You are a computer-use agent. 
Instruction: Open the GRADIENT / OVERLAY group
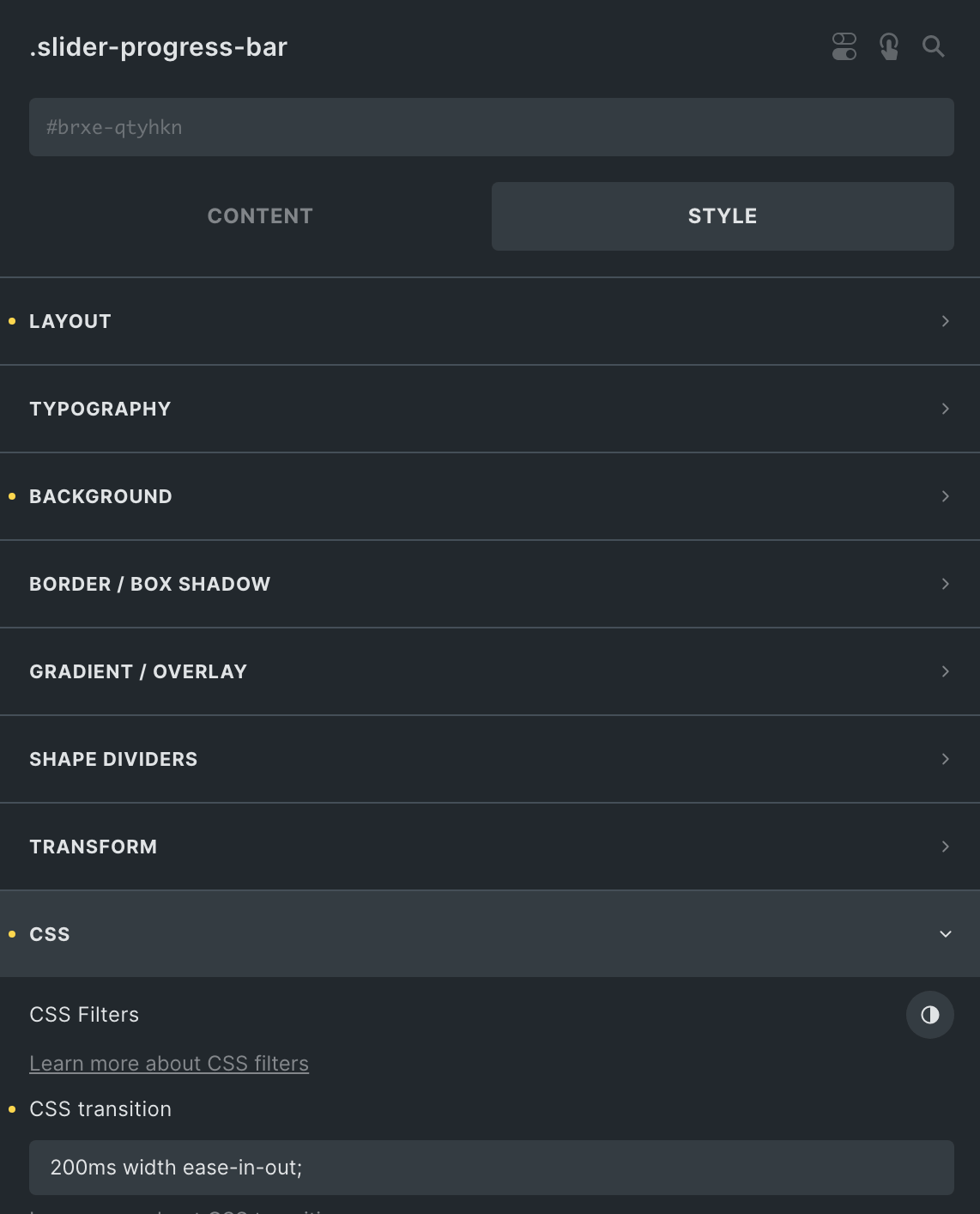coord(138,671)
